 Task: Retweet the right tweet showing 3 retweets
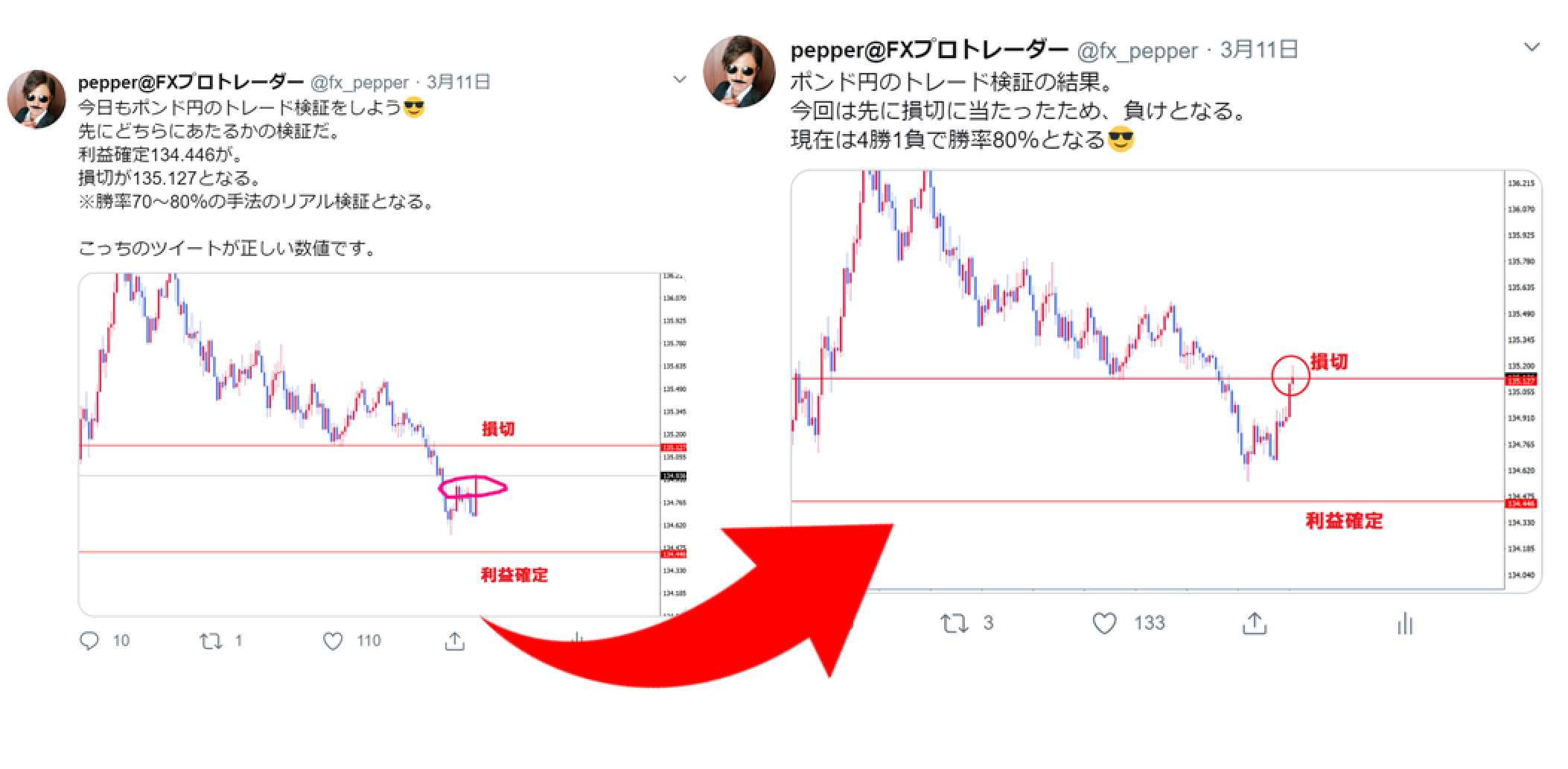[954, 623]
